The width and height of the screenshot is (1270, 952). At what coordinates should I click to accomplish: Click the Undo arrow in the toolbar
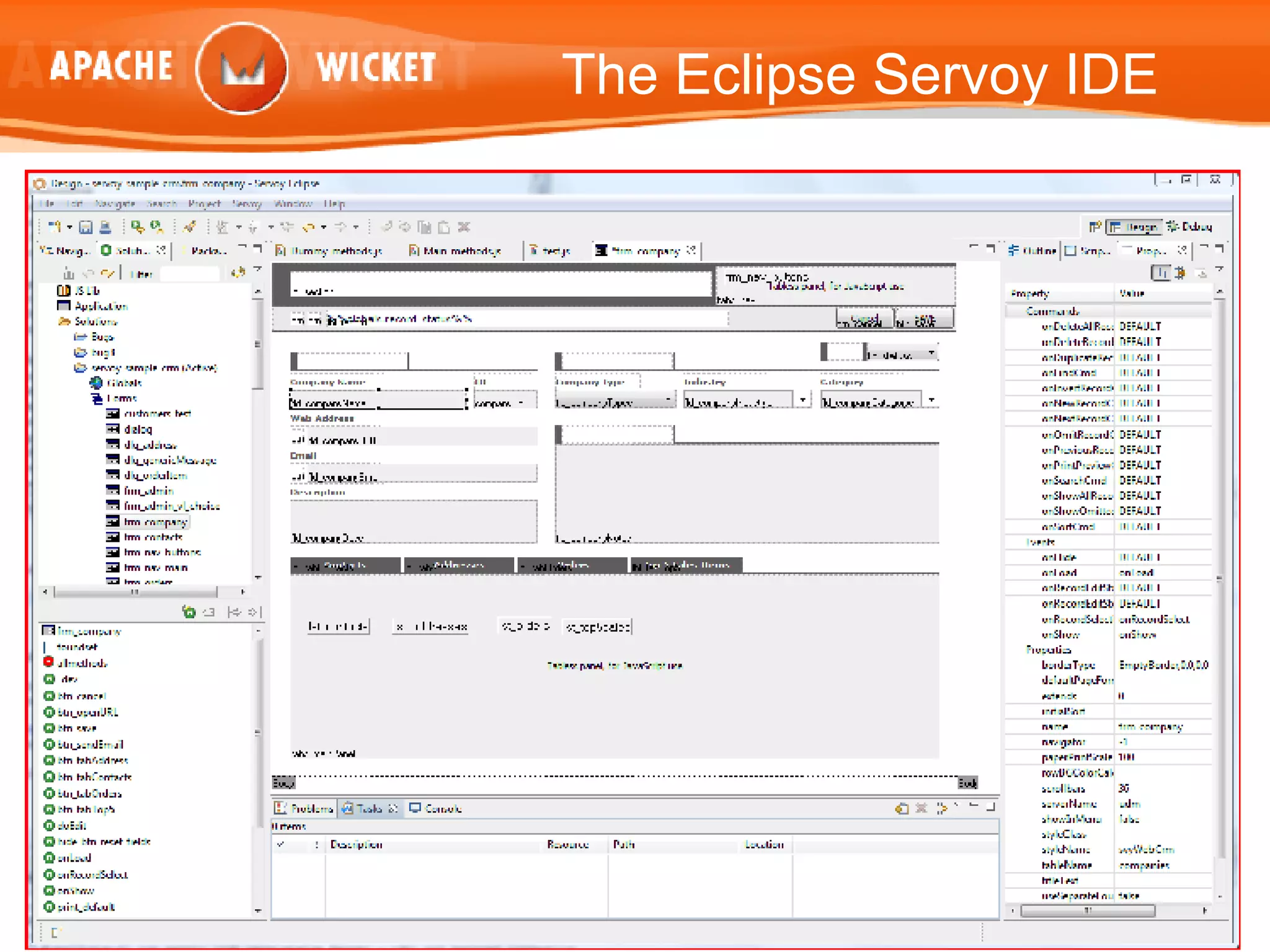pos(308,227)
